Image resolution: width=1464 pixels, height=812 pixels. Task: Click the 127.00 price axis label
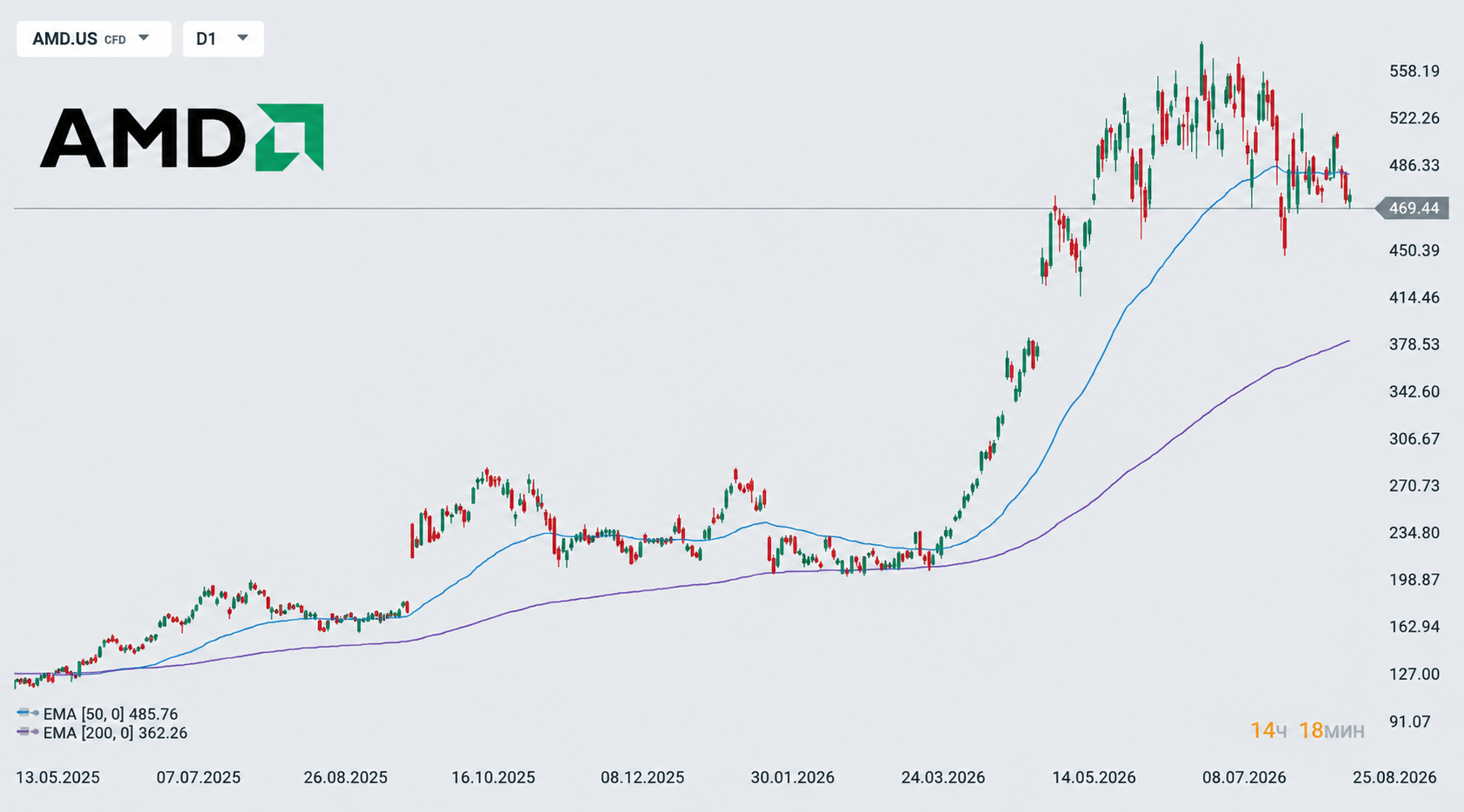point(1414,674)
